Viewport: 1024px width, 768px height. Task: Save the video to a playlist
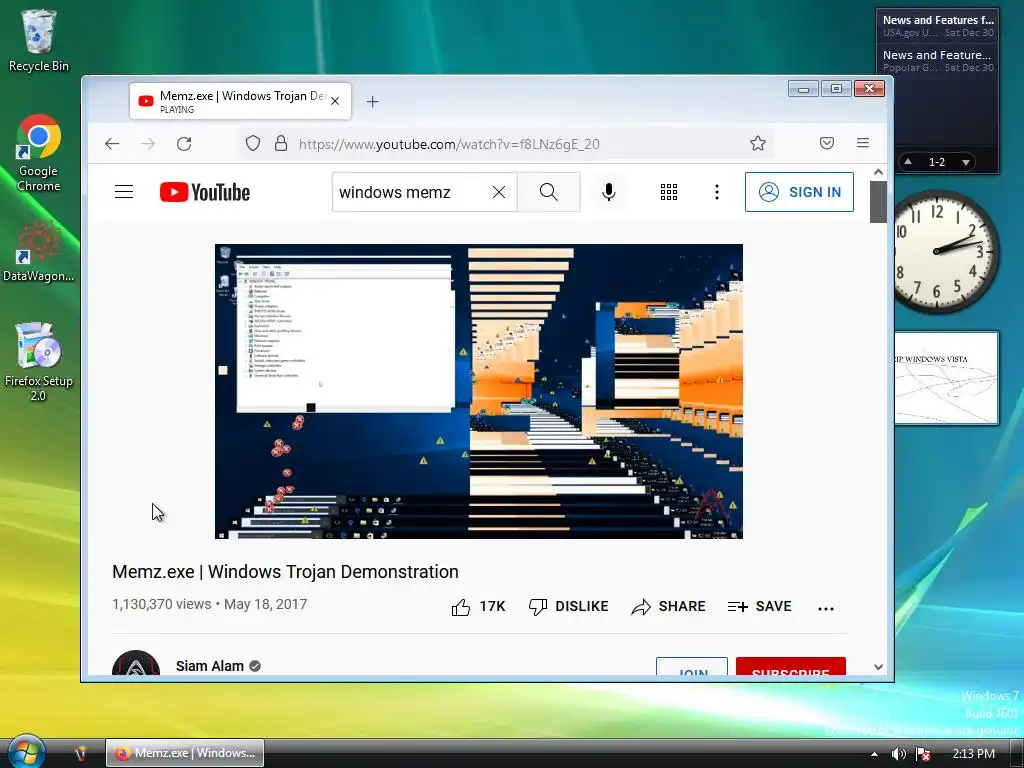pyautogui.click(x=760, y=607)
